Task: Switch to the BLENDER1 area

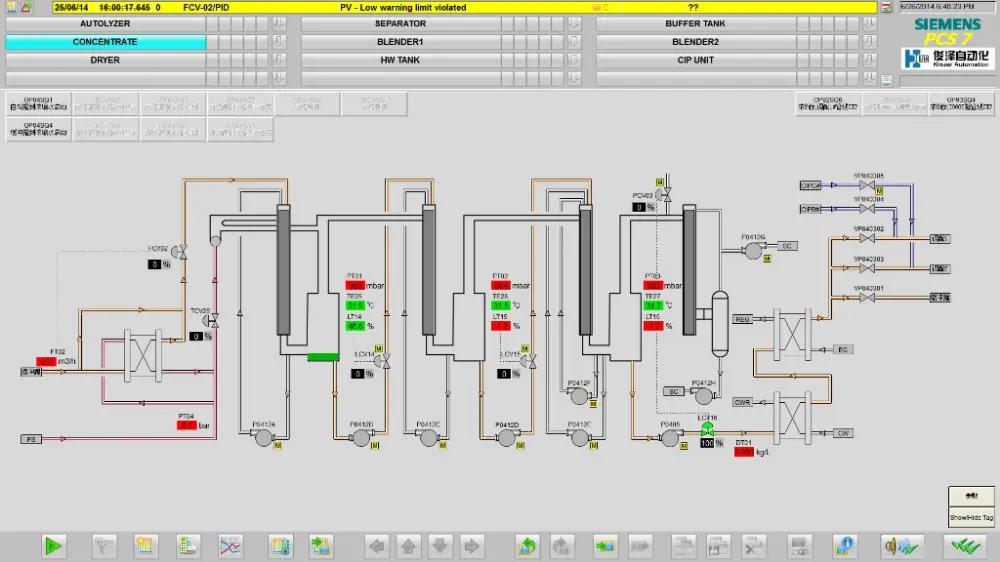Action: coord(401,41)
